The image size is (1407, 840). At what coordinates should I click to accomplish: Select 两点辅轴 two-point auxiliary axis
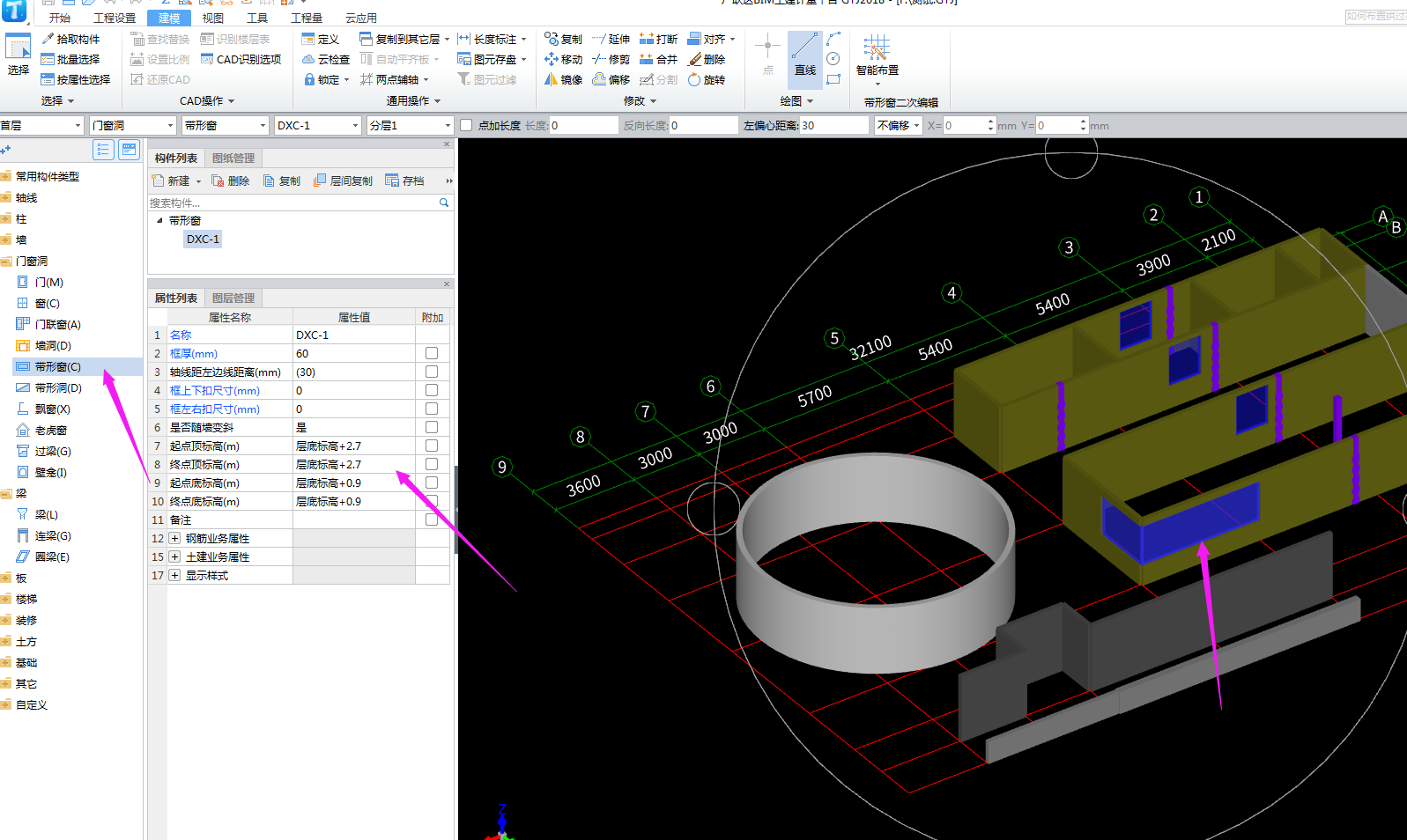pyautogui.click(x=394, y=79)
